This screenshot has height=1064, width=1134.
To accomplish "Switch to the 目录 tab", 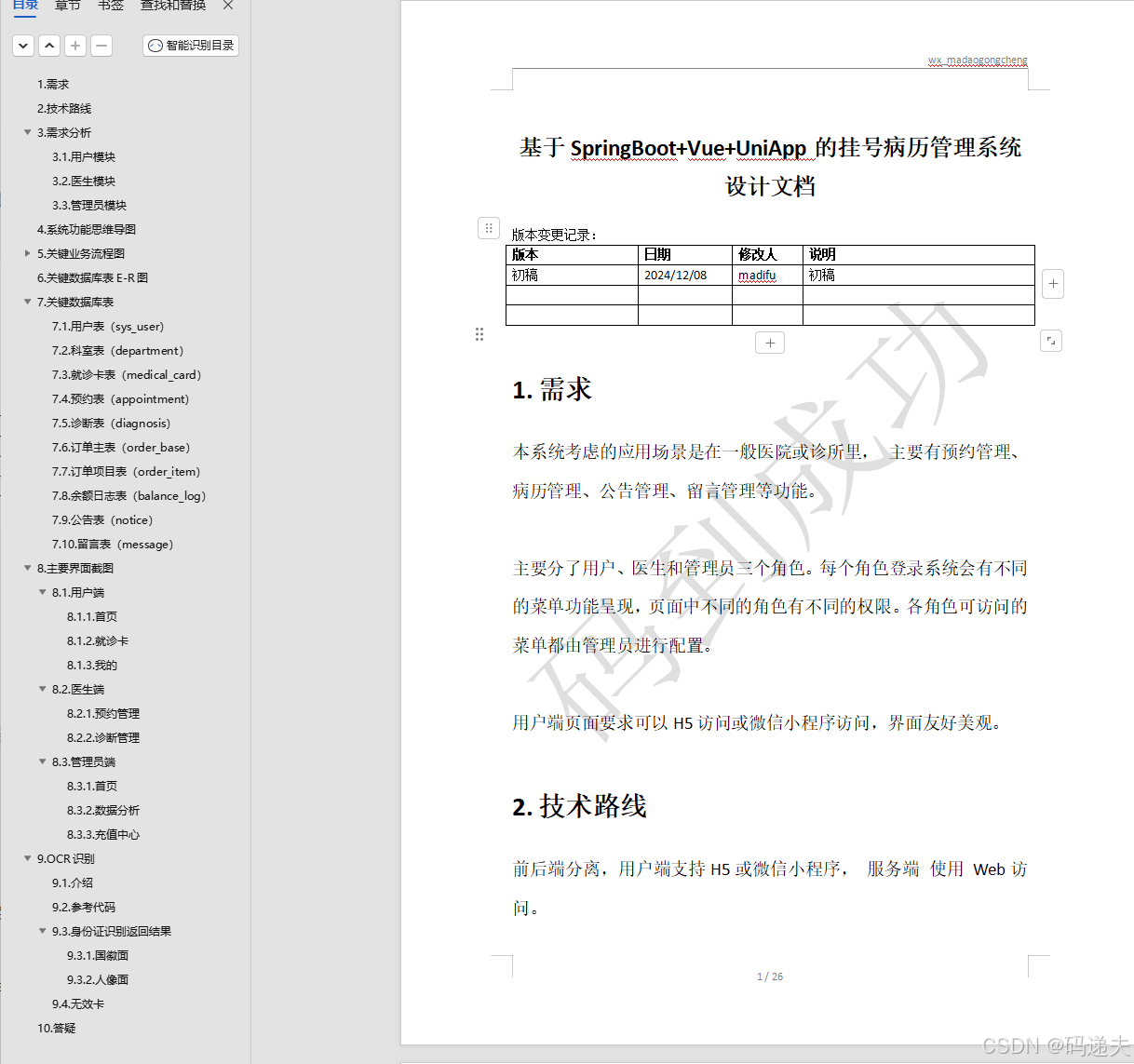I will coord(25,6).
